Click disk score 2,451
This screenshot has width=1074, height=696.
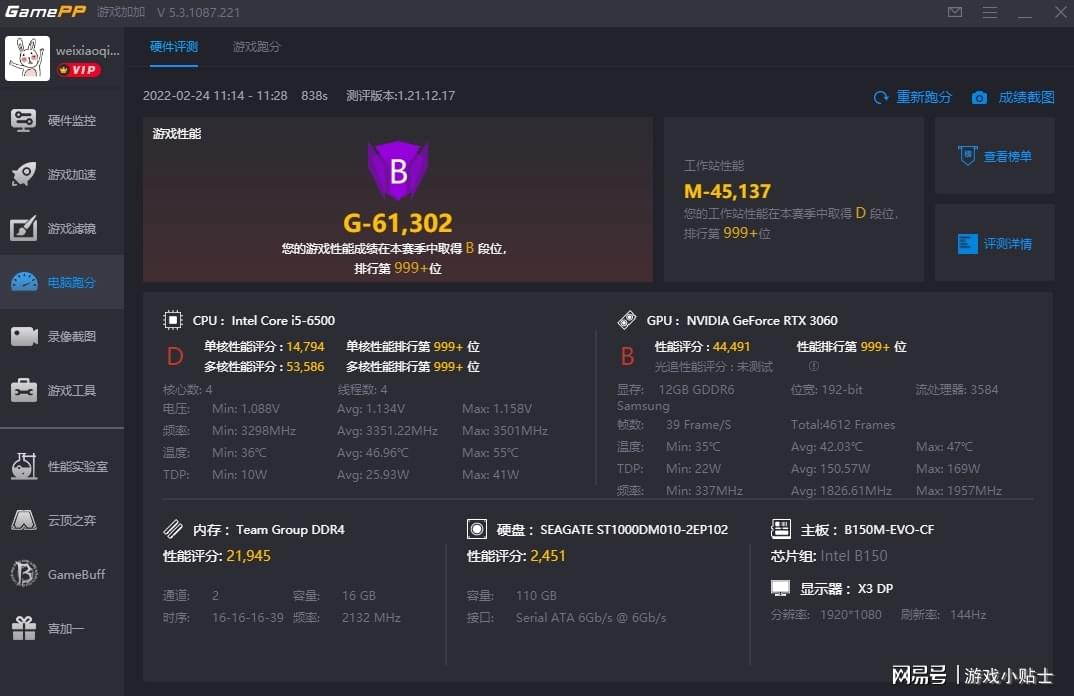[x=548, y=556]
